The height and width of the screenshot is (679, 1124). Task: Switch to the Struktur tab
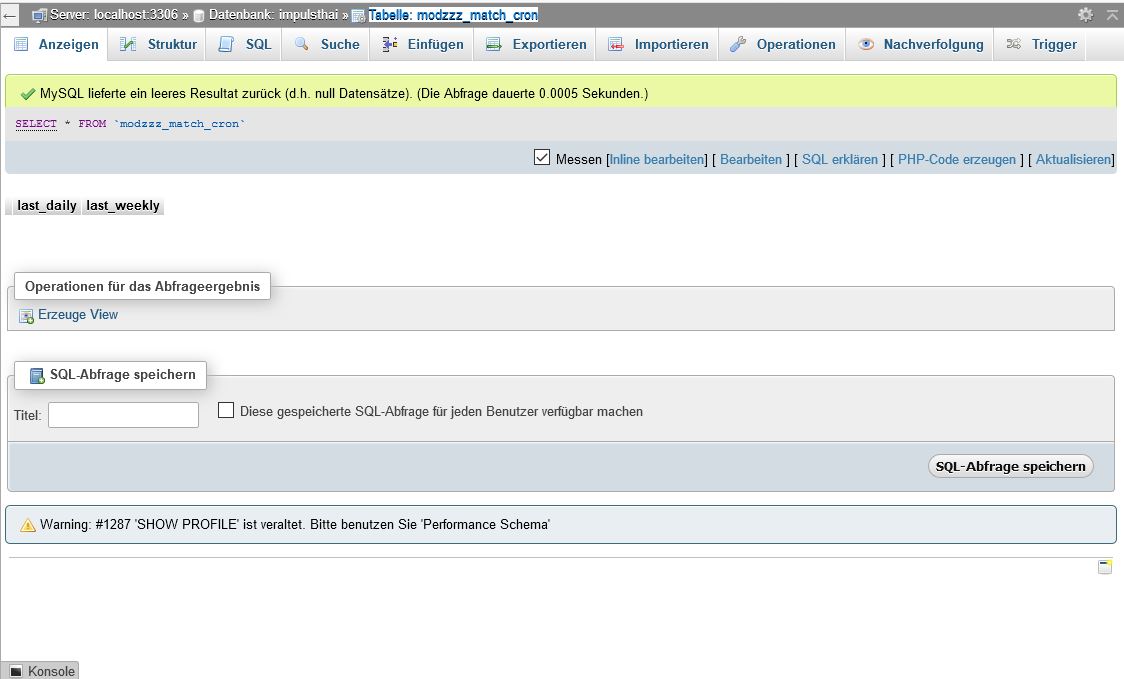point(160,44)
